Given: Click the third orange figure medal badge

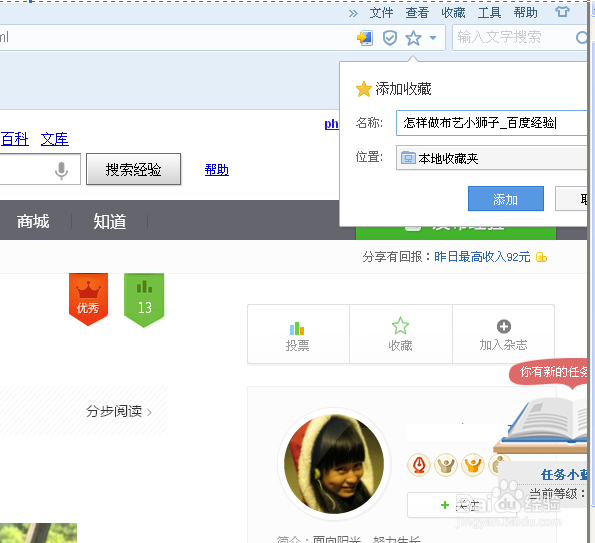Looking at the screenshot, I should pos(473,465).
